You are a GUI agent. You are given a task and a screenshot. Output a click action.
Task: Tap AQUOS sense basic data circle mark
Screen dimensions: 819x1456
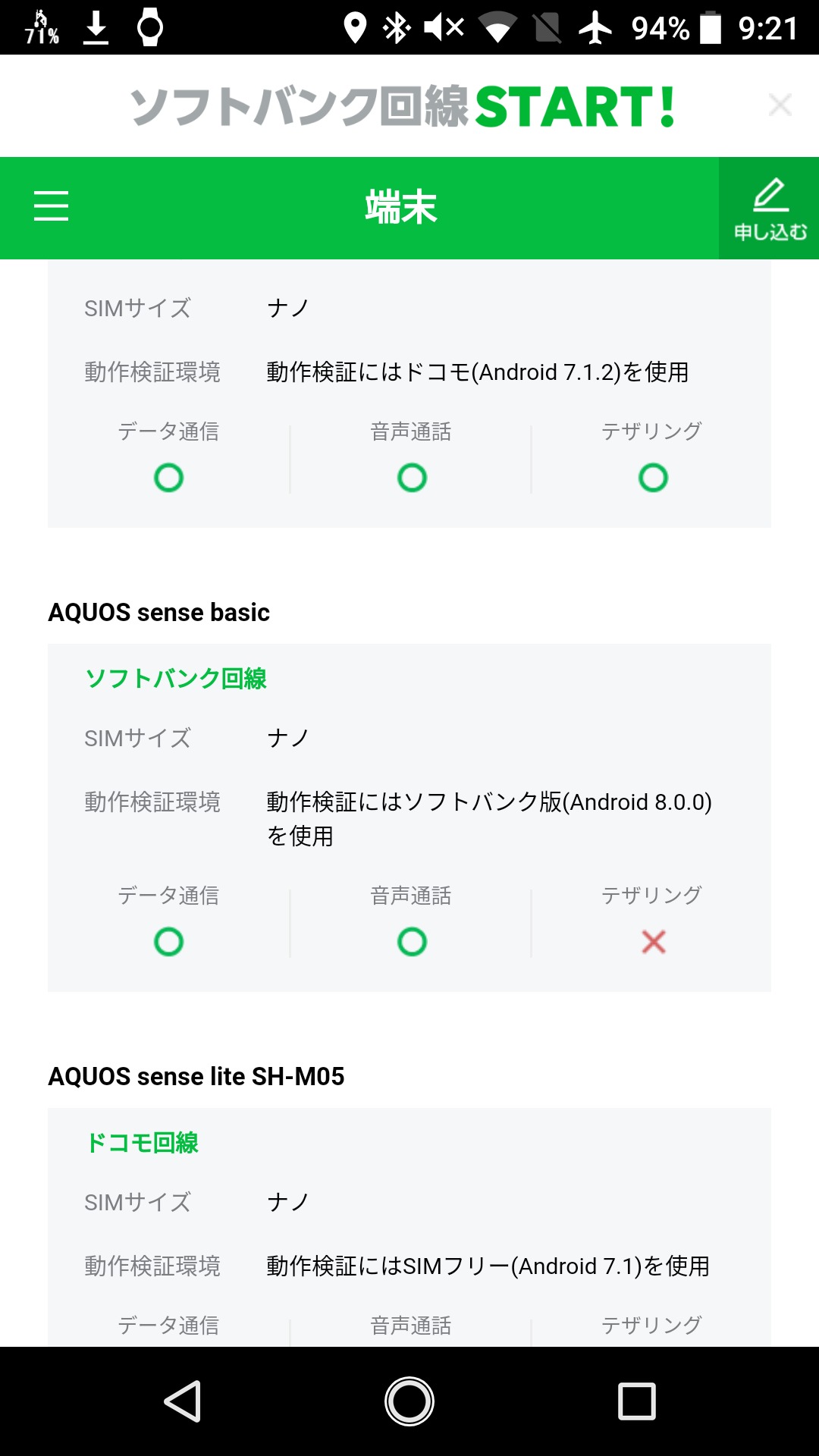168,942
